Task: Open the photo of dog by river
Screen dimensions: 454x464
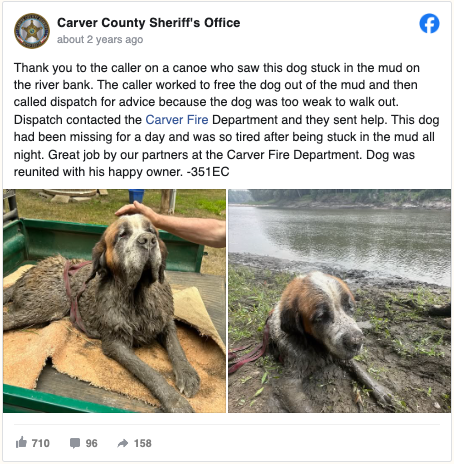Action: (339, 301)
